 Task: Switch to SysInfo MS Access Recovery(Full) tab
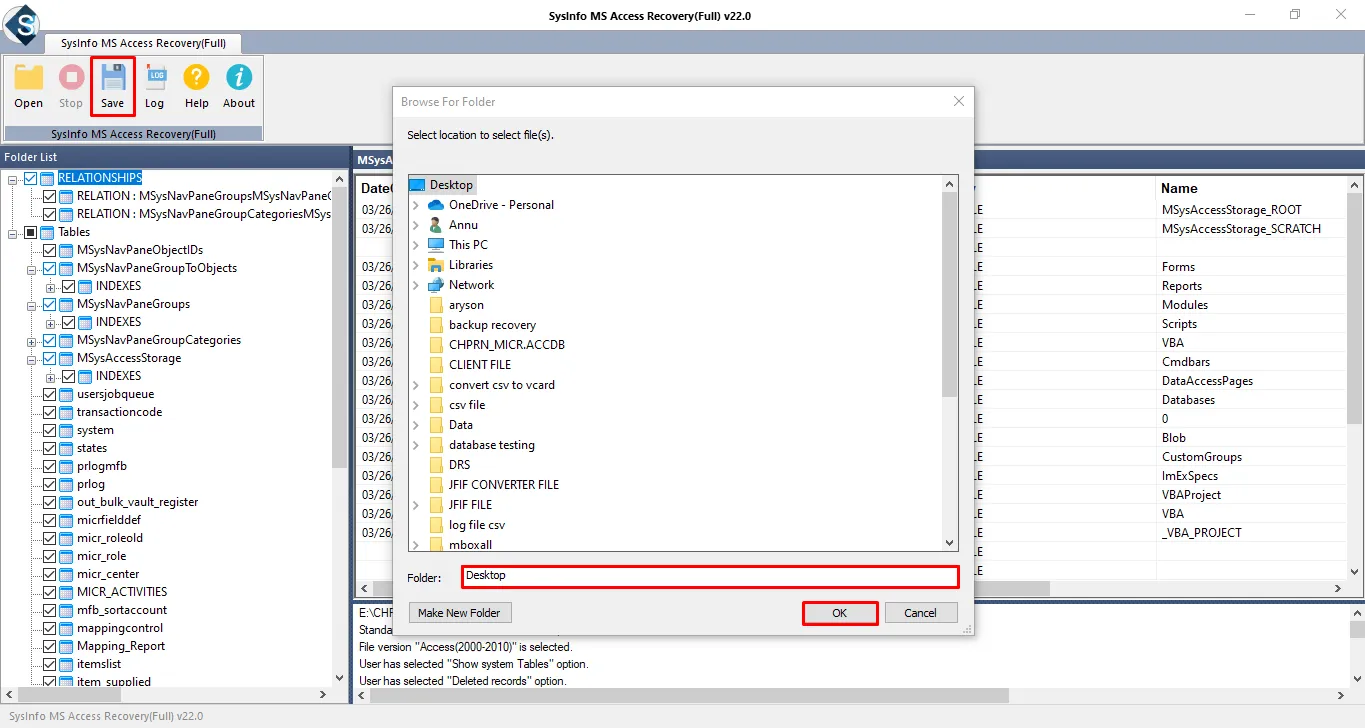(x=143, y=43)
